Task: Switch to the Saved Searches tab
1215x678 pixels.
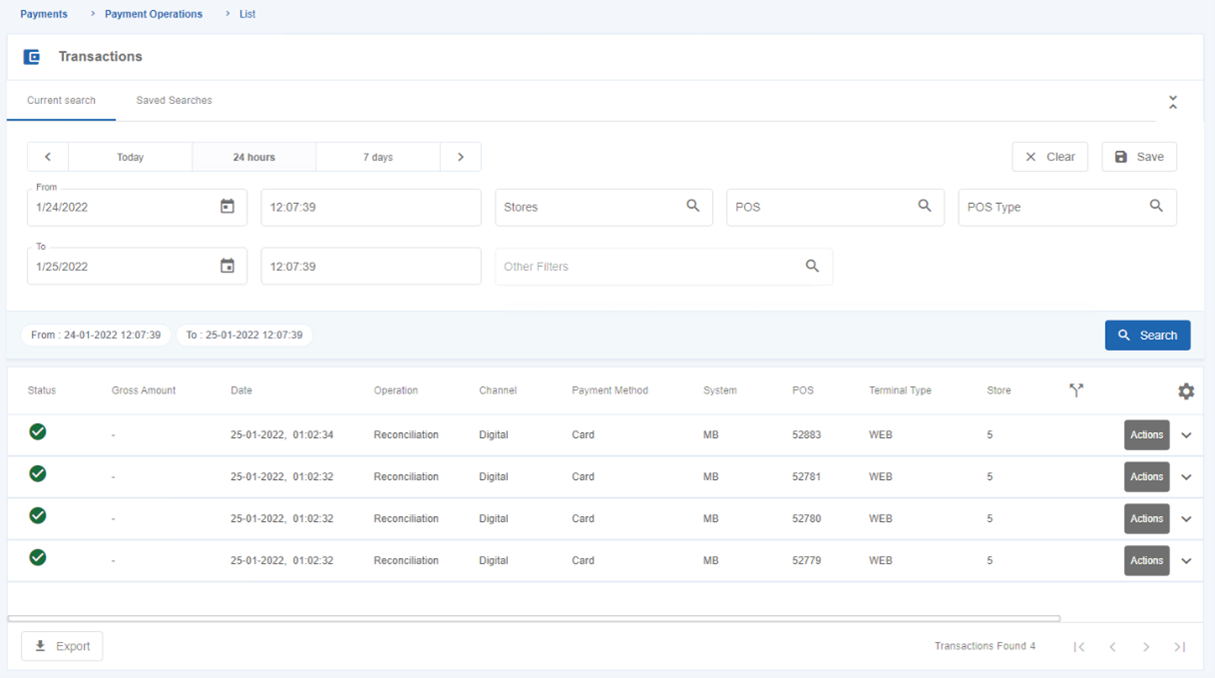Action: pos(174,100)
